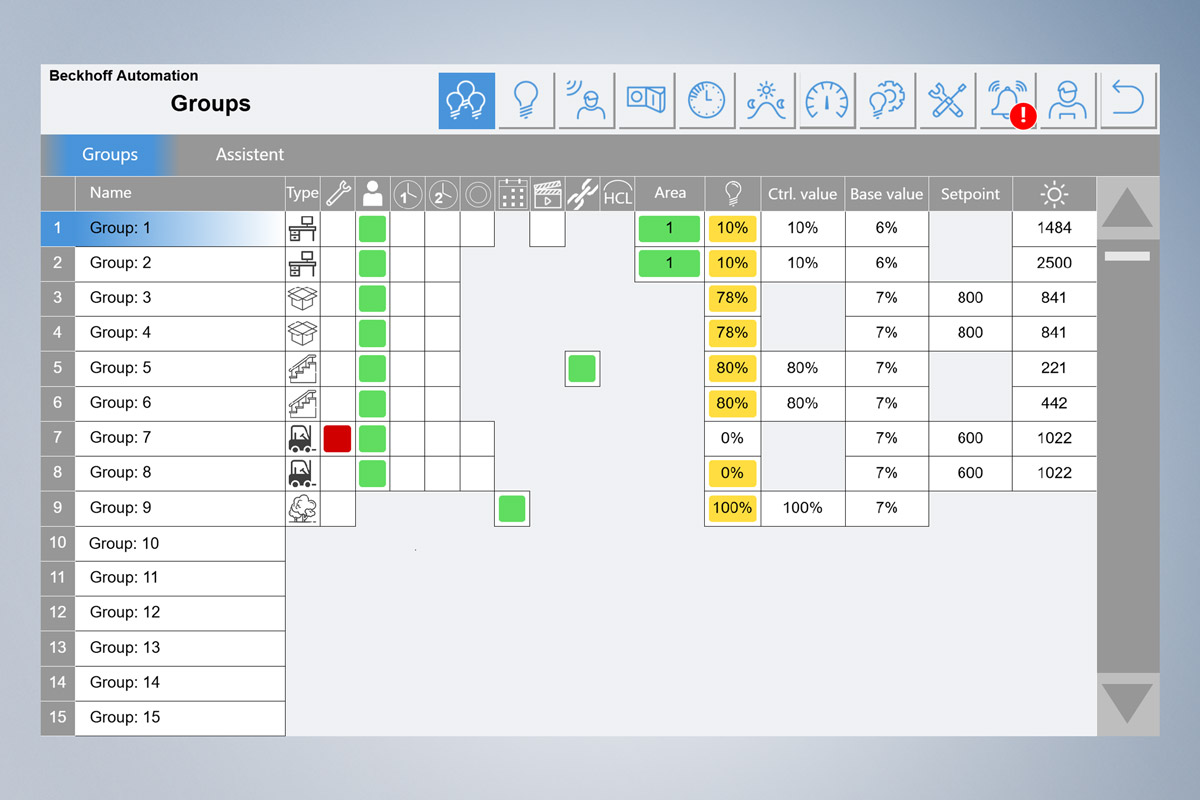The height and width of the screenshot is (800, 1200).
Task: Toggle the green link indicator for Group 5
Action: point(582,368)
